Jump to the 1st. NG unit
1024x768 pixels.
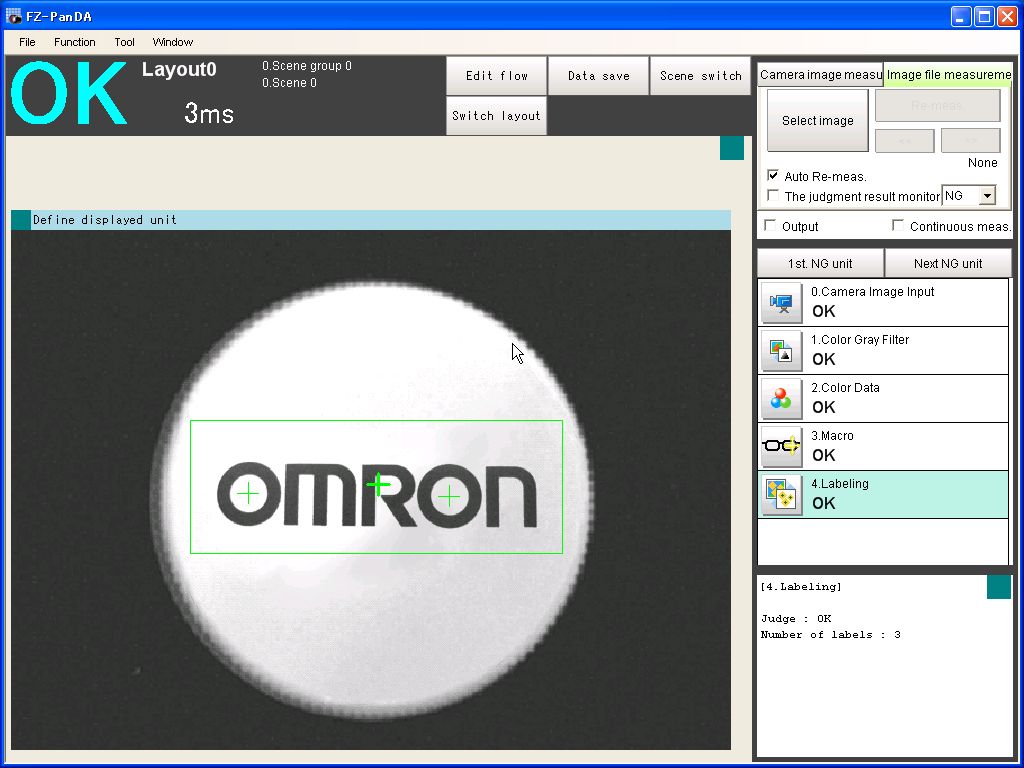[820, 263]
